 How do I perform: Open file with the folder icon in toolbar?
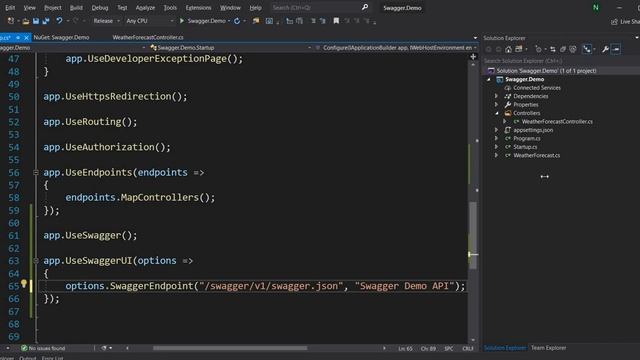coord(26,21)
